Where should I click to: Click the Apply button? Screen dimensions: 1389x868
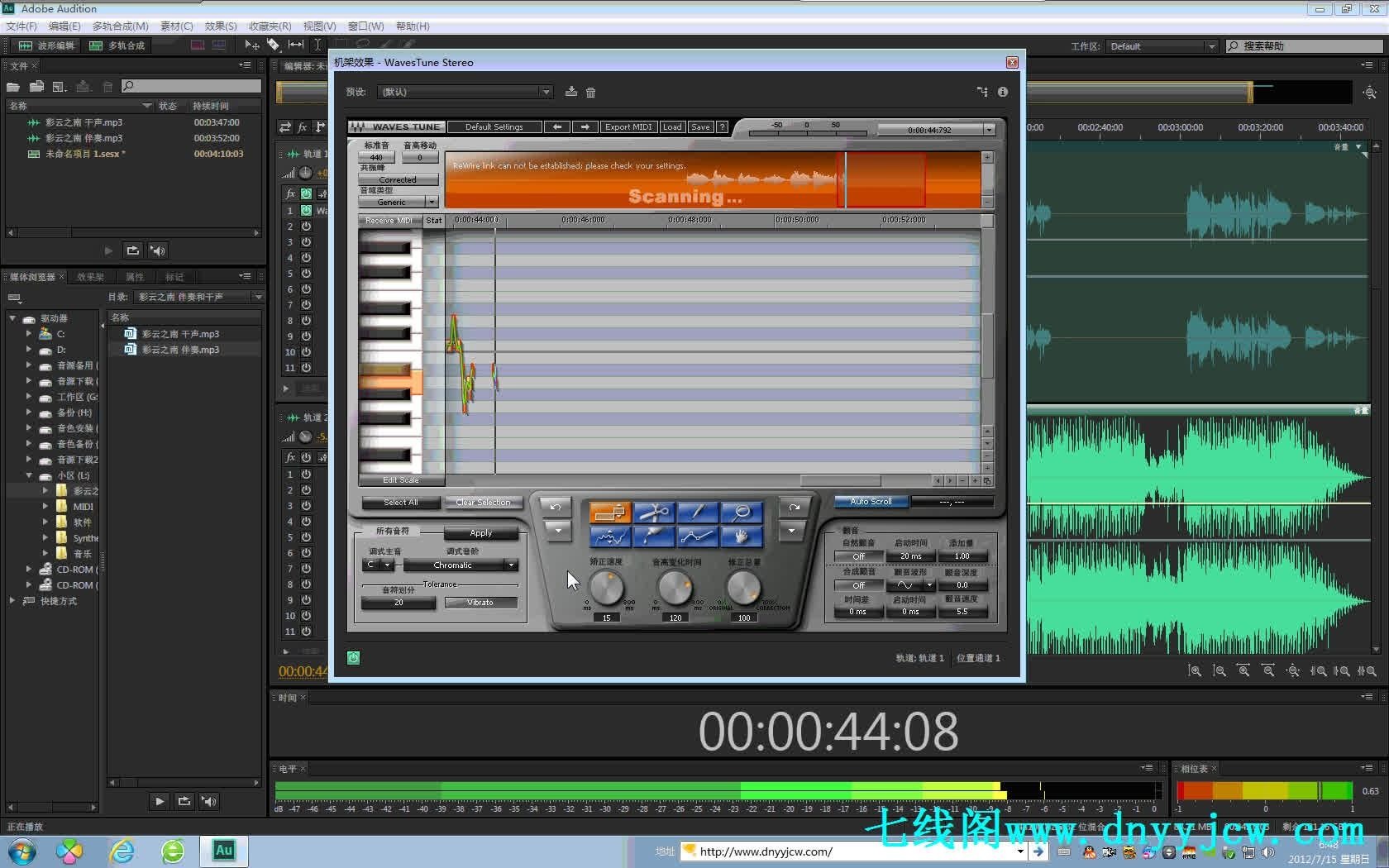pos(480,533)
